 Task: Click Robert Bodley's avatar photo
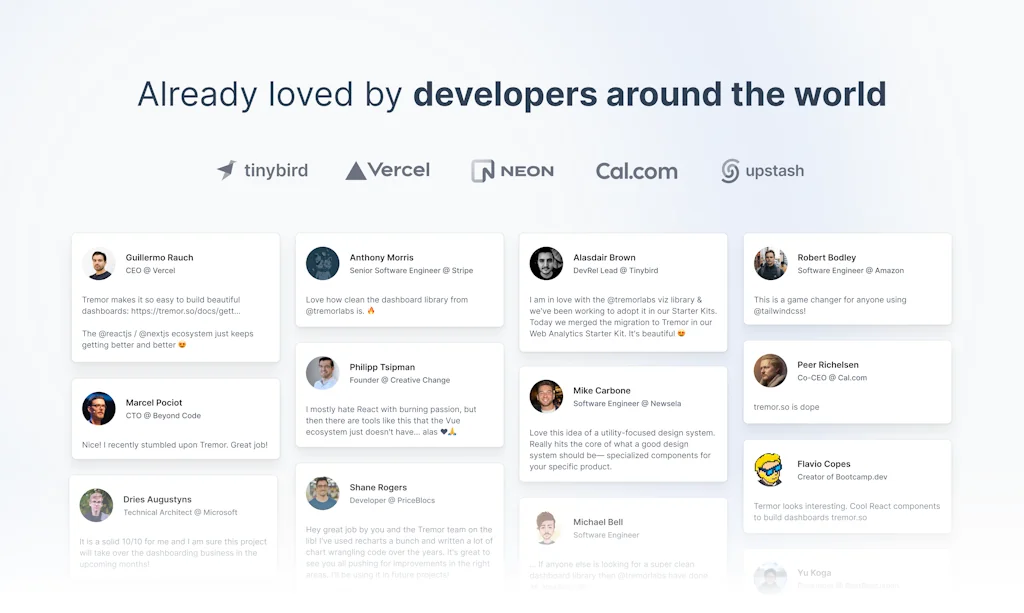coord(771,263)
